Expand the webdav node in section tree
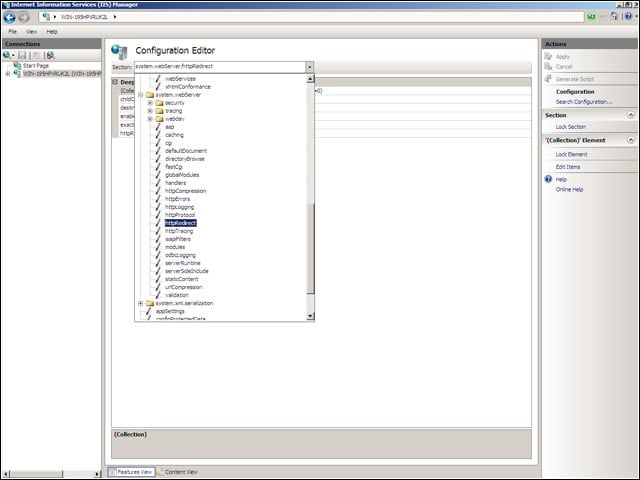 [150, 119]
